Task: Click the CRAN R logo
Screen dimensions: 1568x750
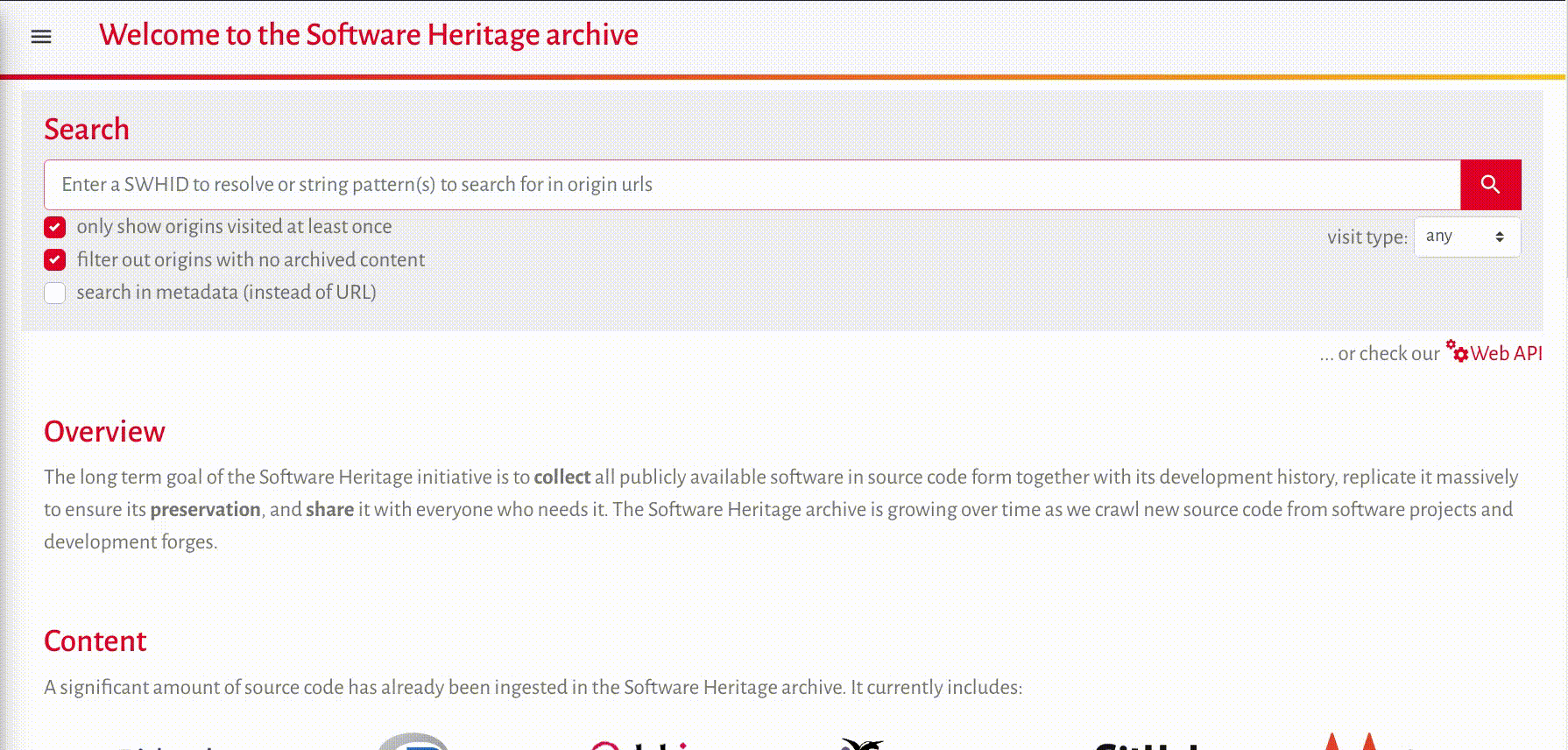Action: [413, 742]
